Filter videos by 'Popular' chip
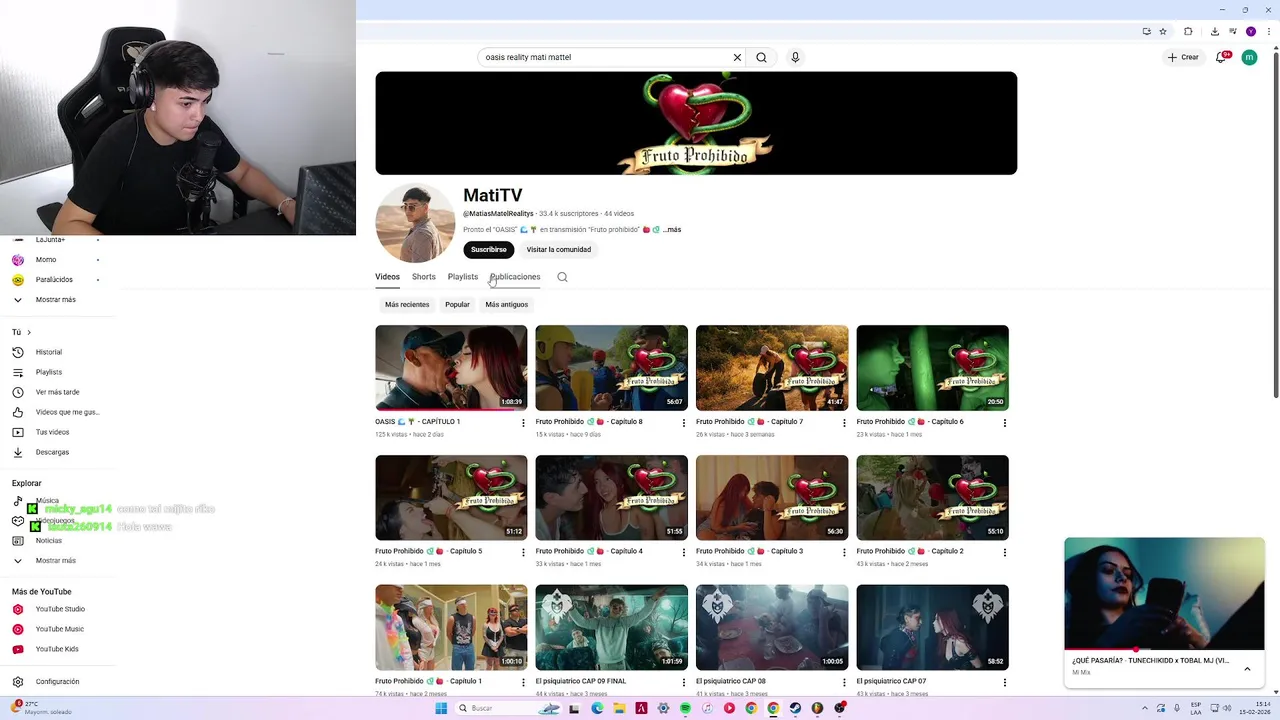The height and width of the screenshot is (720, 1280). tap(457, 304)
